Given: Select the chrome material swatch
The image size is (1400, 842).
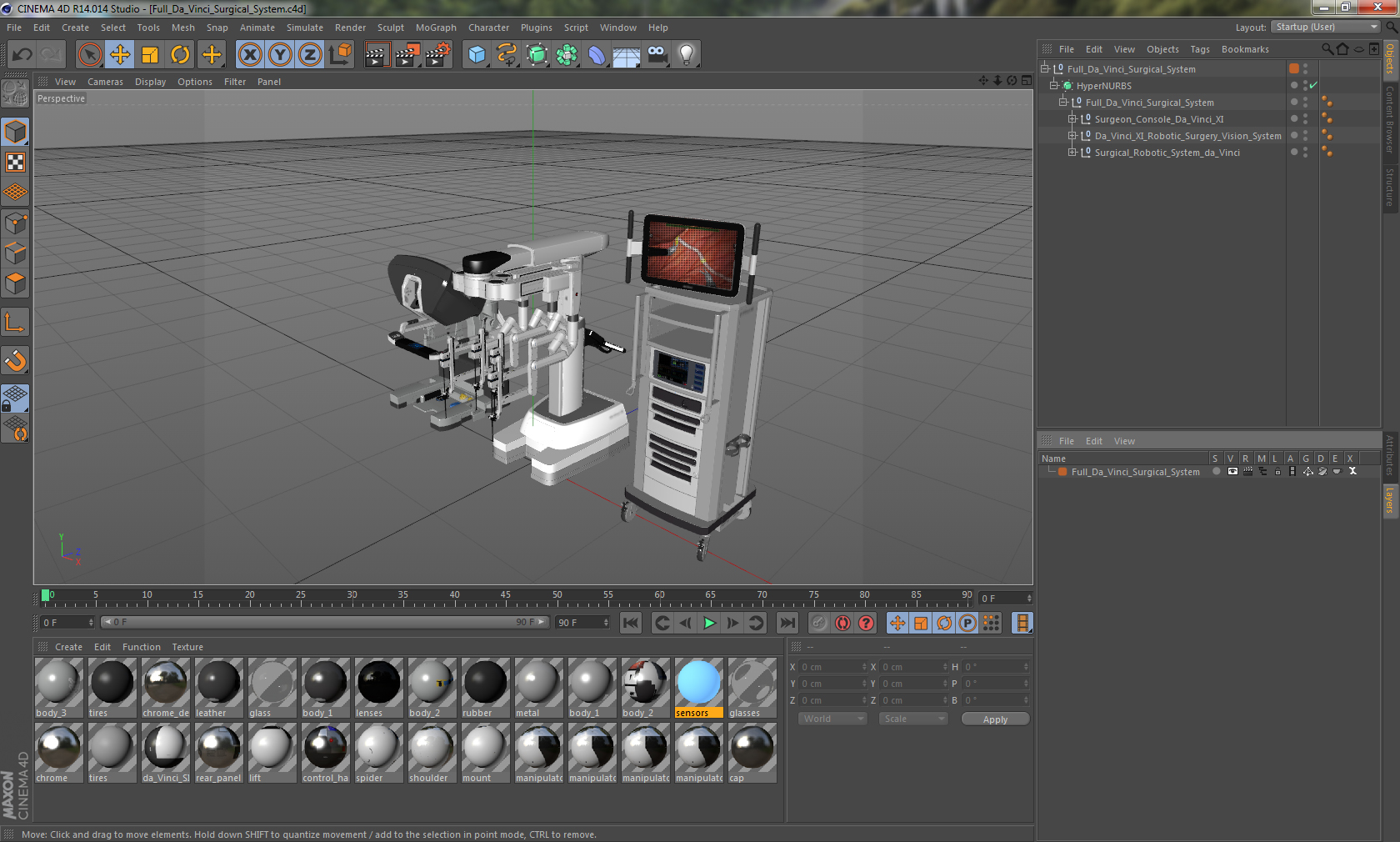Looking at the screenshot, I should tap(58, 753).
